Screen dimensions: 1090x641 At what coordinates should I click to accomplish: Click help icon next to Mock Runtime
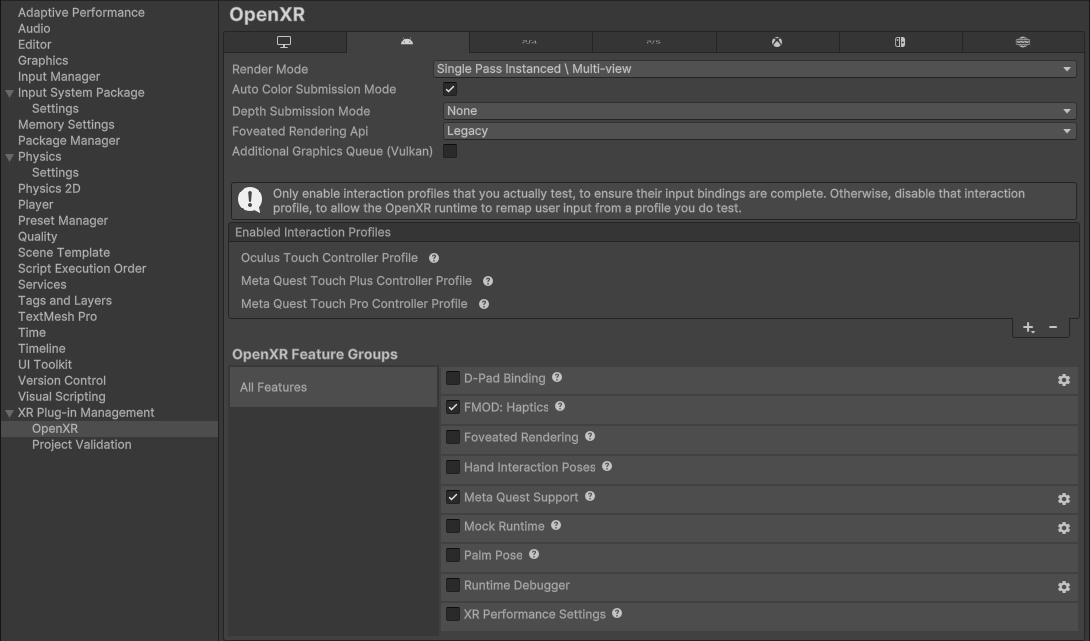[556, 526]
